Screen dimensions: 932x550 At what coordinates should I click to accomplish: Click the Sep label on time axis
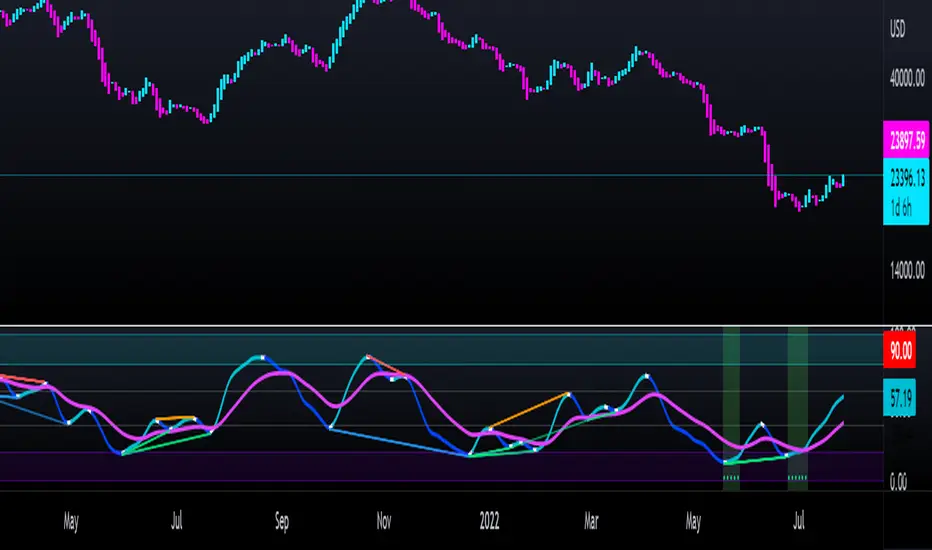282,521
